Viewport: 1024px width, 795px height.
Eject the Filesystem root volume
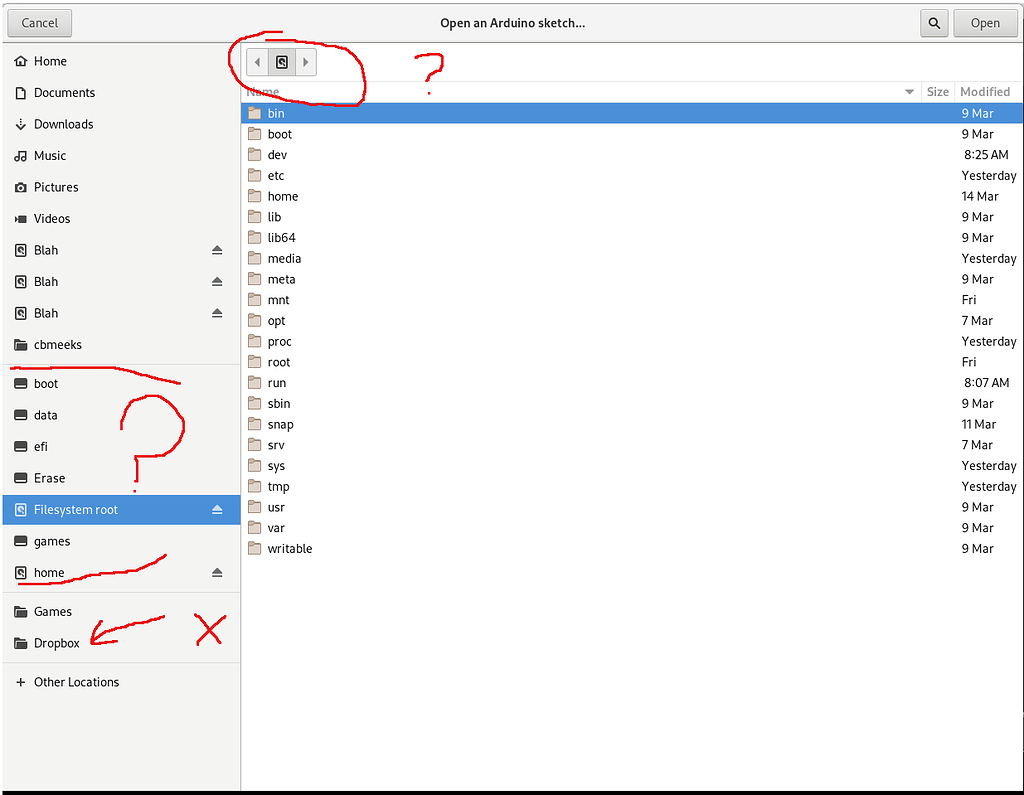[x=217, y=509]
